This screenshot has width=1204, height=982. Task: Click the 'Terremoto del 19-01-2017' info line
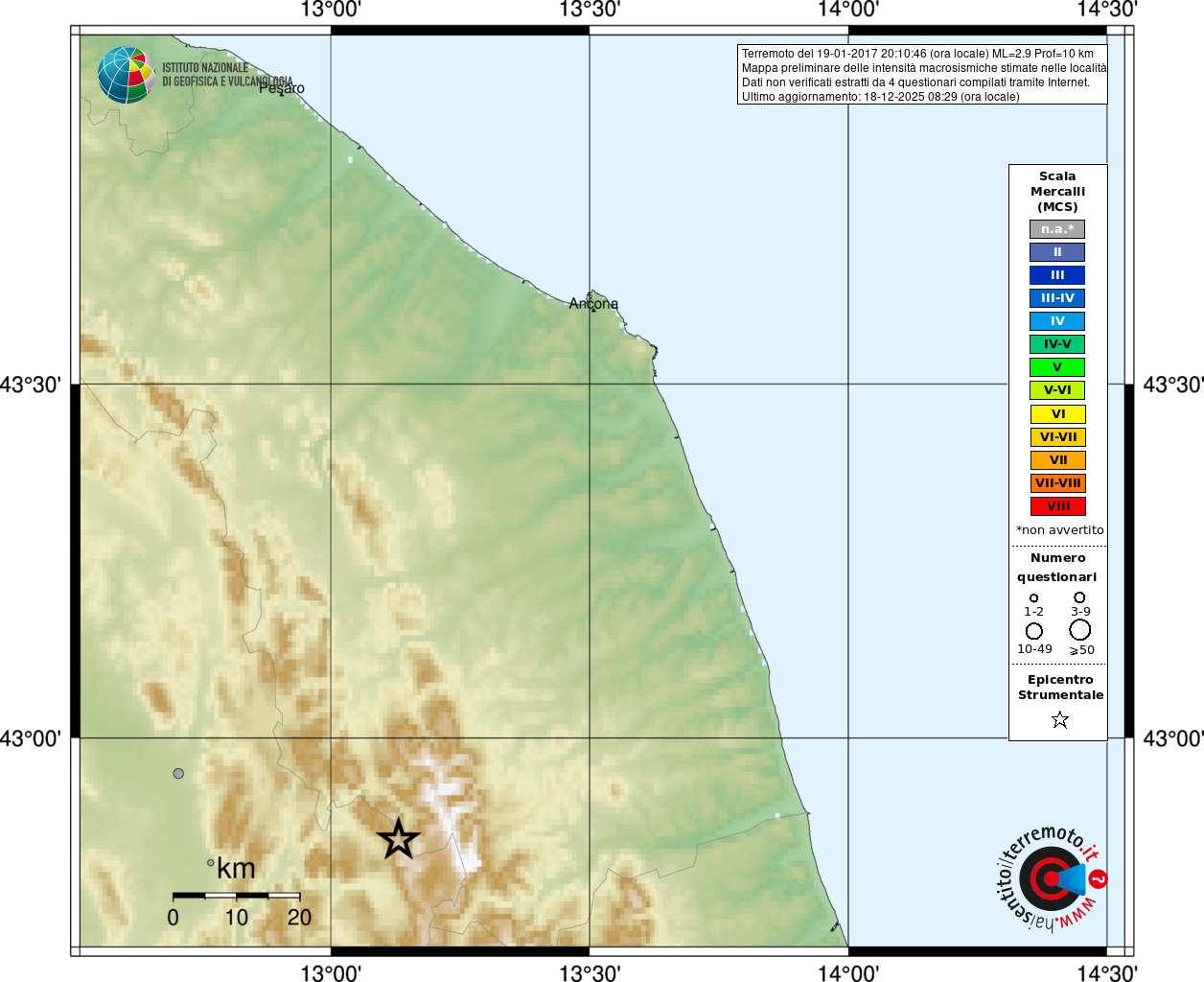pos(917,54)
